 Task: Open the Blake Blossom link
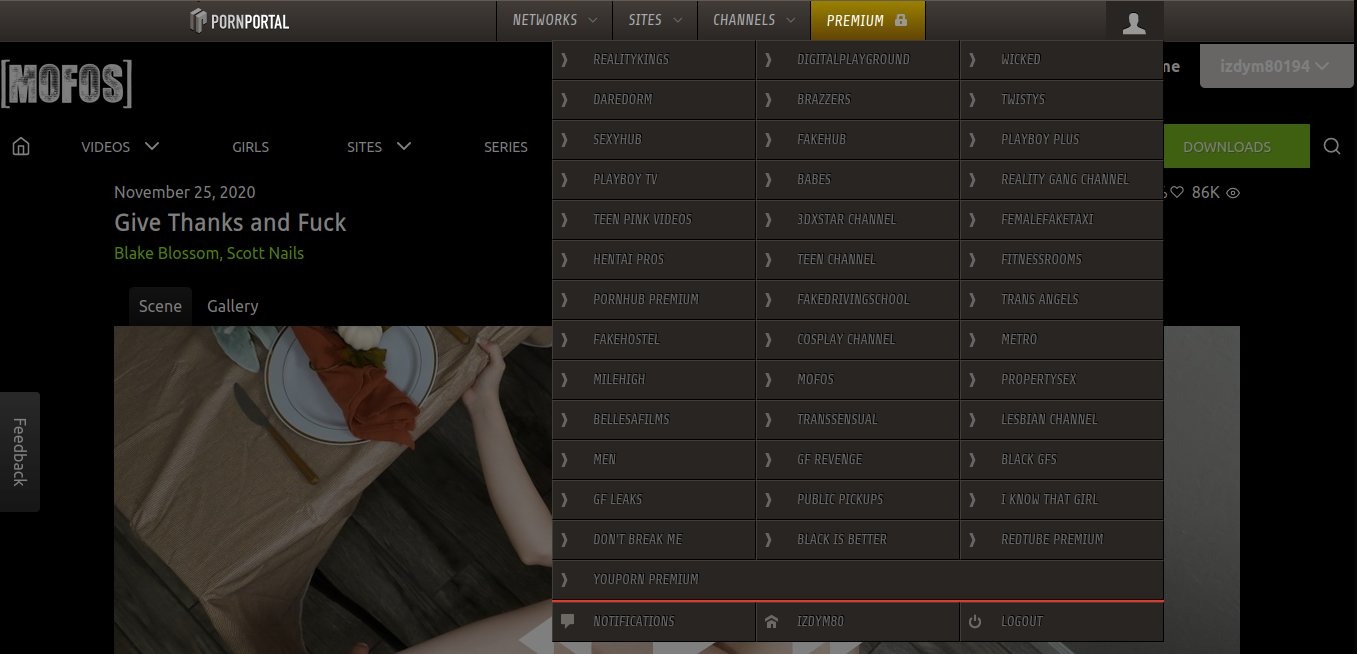coord(166,253)
